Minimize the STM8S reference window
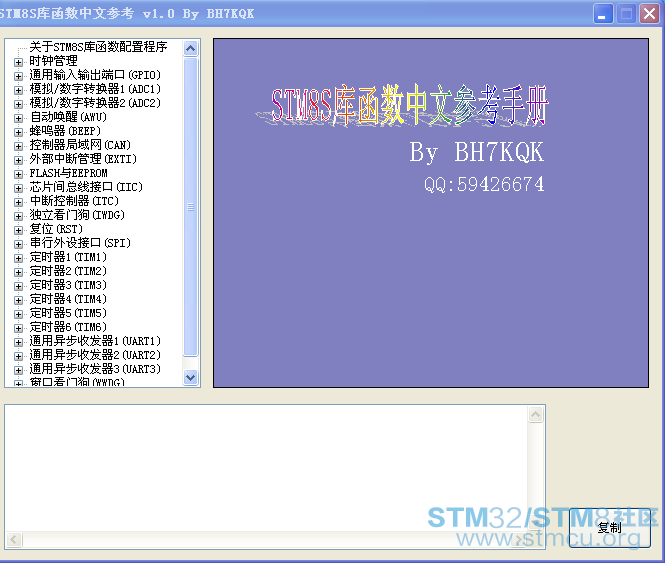 [x=603, y=14]
